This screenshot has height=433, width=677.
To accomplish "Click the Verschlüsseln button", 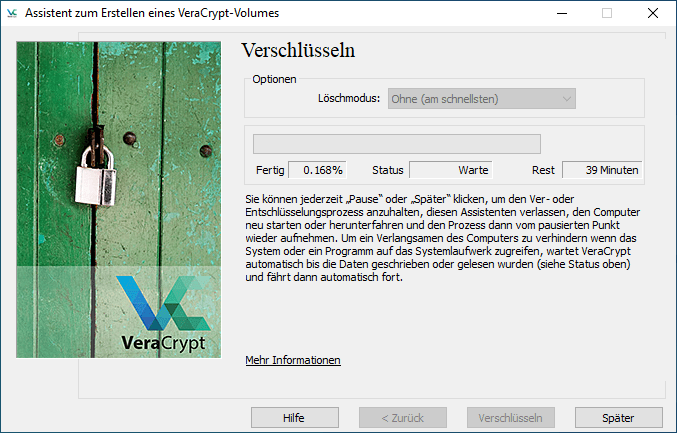I will pyautogui.click(x=510, y=418).
